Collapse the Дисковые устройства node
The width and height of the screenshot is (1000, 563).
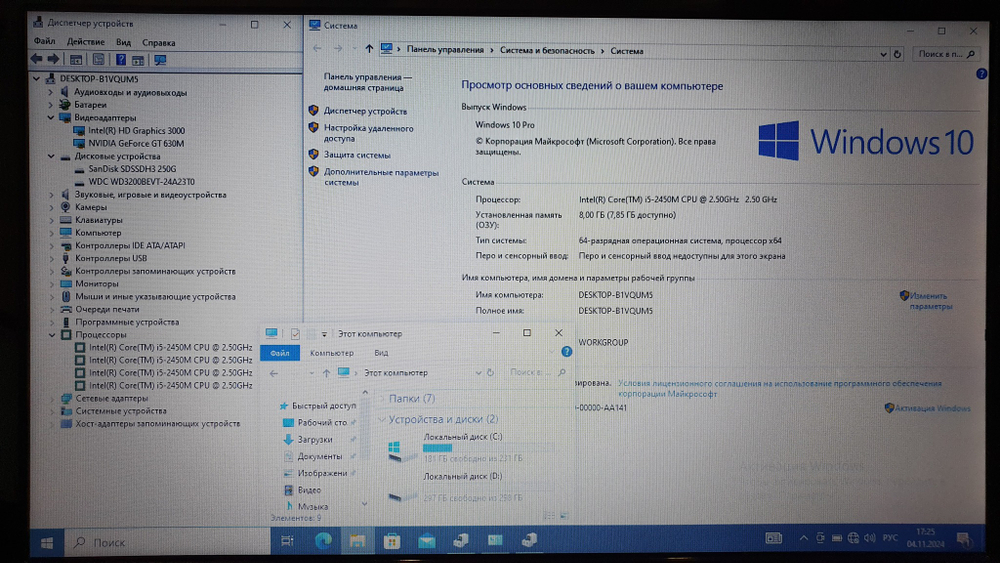coord(51,156)
